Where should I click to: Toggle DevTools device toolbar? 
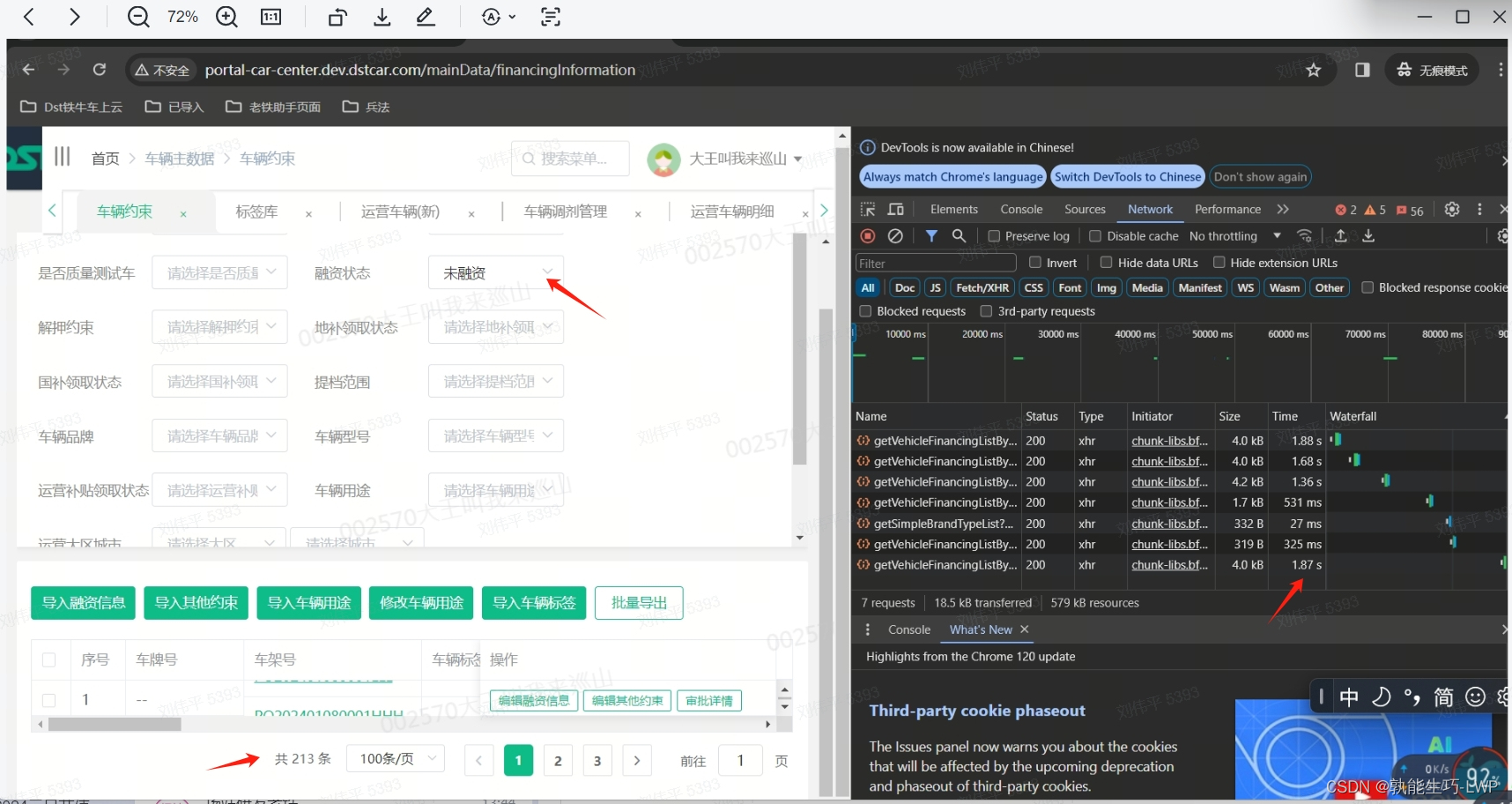pyautogui.click(x=896, y=209)
